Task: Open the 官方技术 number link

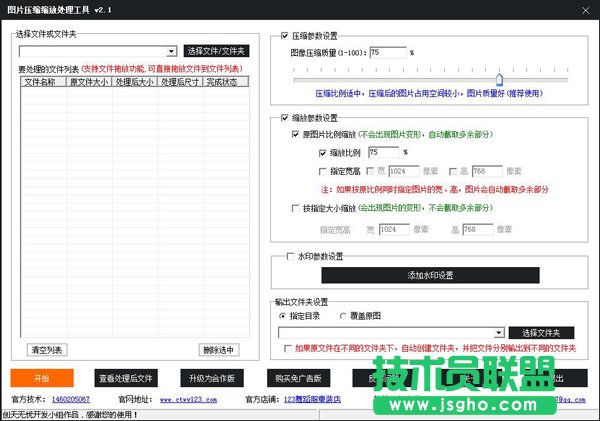Action: pos(71,400)
